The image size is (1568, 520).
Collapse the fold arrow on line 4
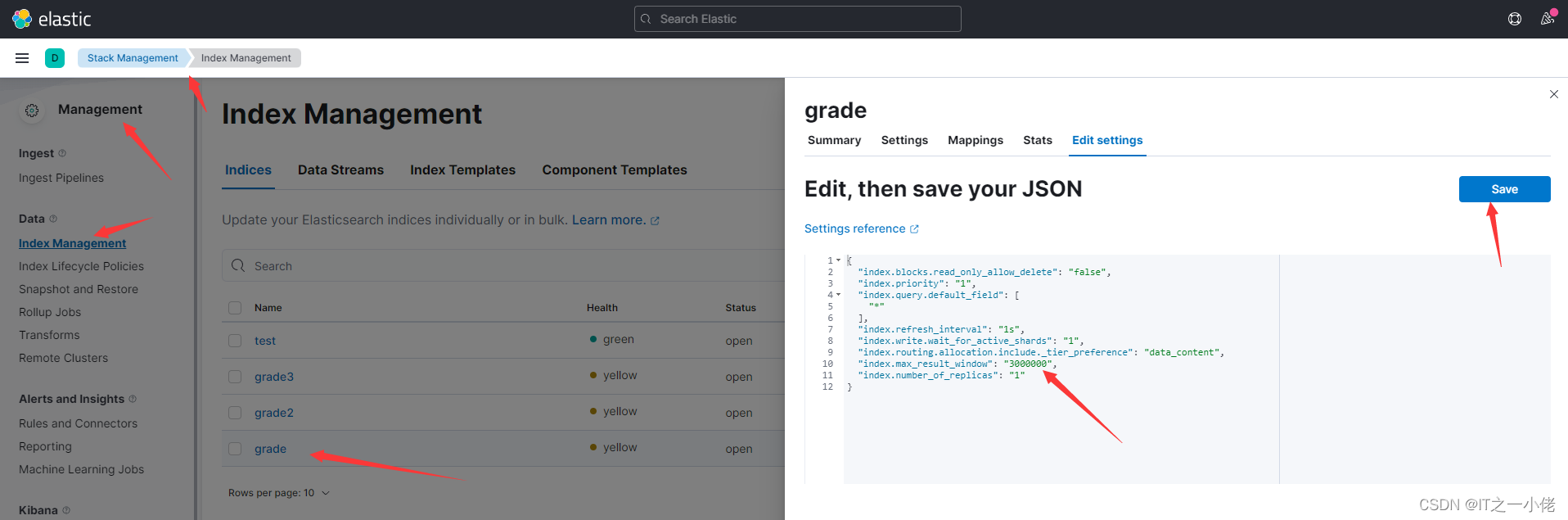(x=838, y=295)
